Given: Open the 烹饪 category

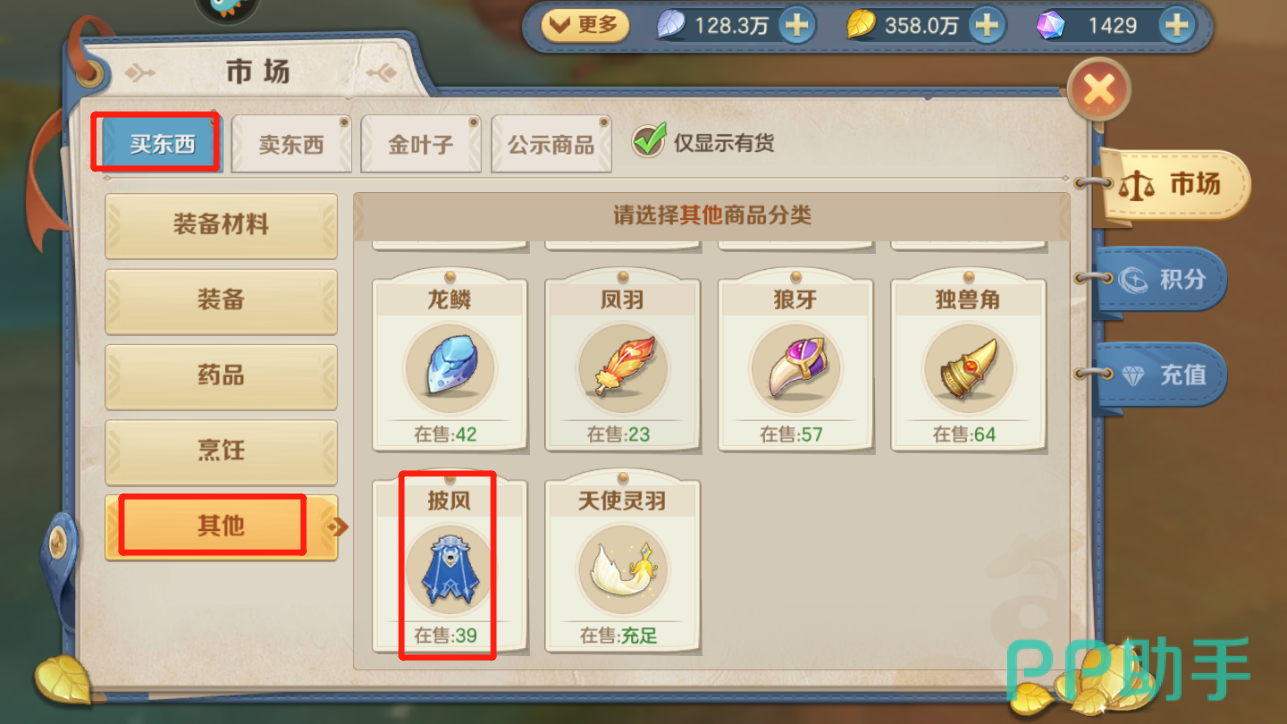Looking at the screenshot, I should pyautogui.click(x=221, y=451).
